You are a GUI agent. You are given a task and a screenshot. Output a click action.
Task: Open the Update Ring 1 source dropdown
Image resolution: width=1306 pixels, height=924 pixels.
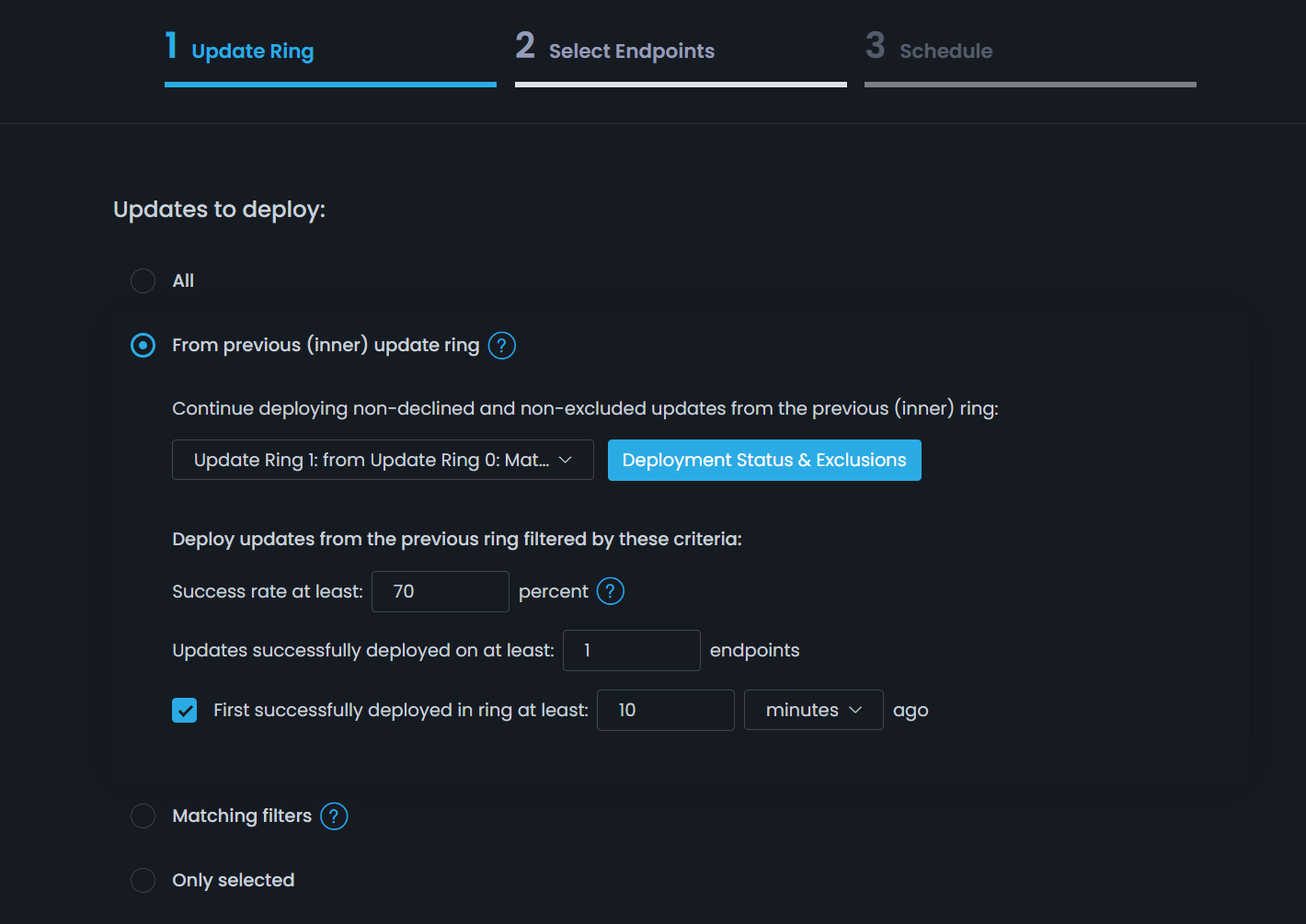pyautogui.click(x=383, y=460)
